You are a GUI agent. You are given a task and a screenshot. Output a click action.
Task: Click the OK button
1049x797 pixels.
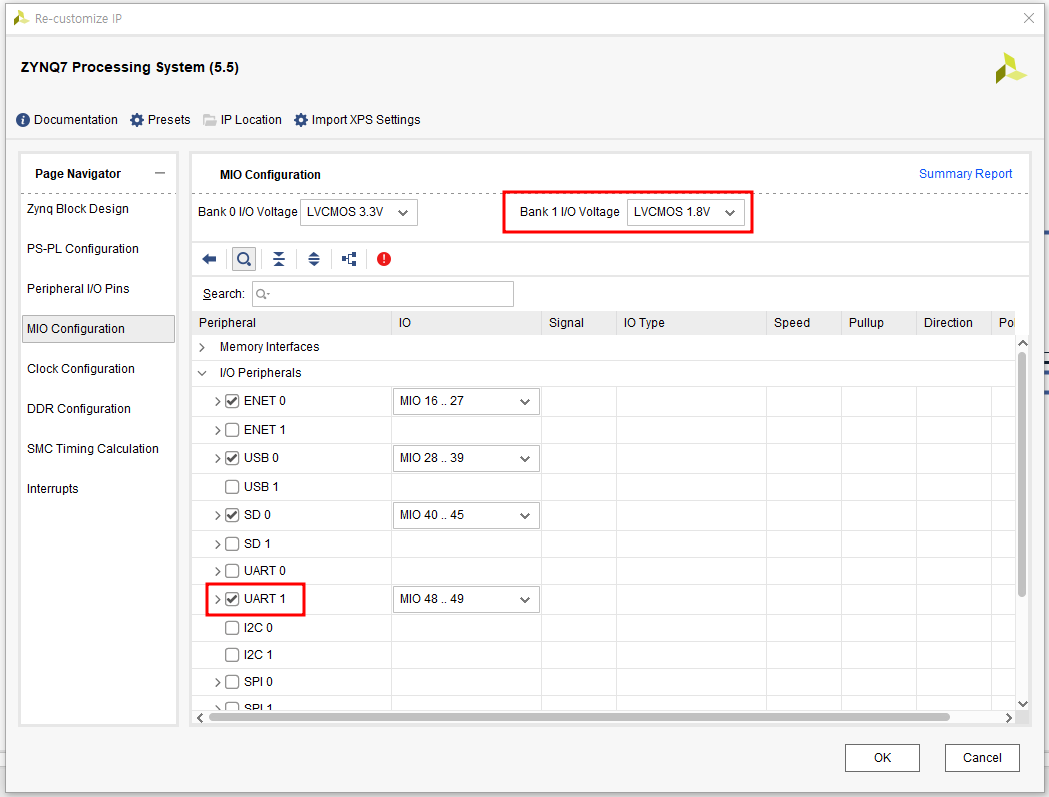coord(882,758)
